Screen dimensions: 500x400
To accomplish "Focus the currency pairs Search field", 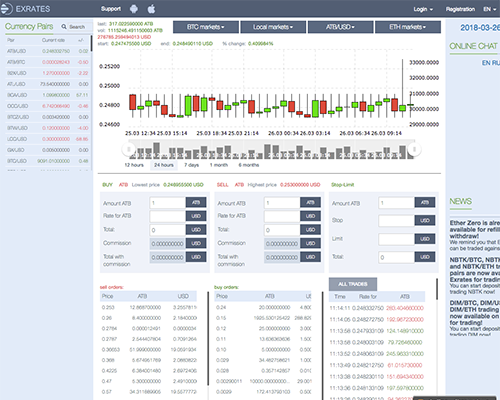I will 79,27.
